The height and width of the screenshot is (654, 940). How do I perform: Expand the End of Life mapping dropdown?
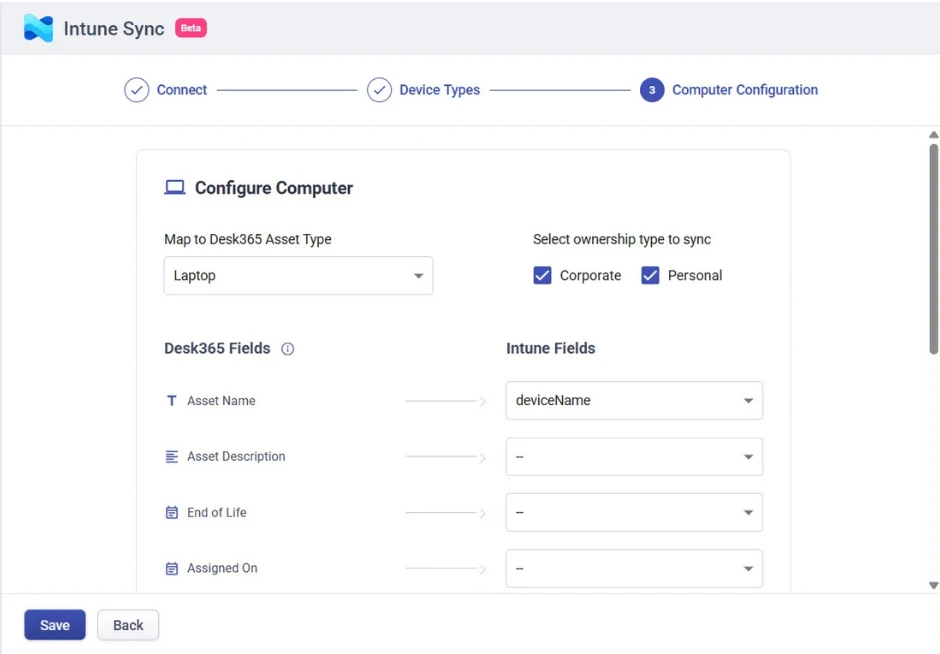click(x=634, y=513)
